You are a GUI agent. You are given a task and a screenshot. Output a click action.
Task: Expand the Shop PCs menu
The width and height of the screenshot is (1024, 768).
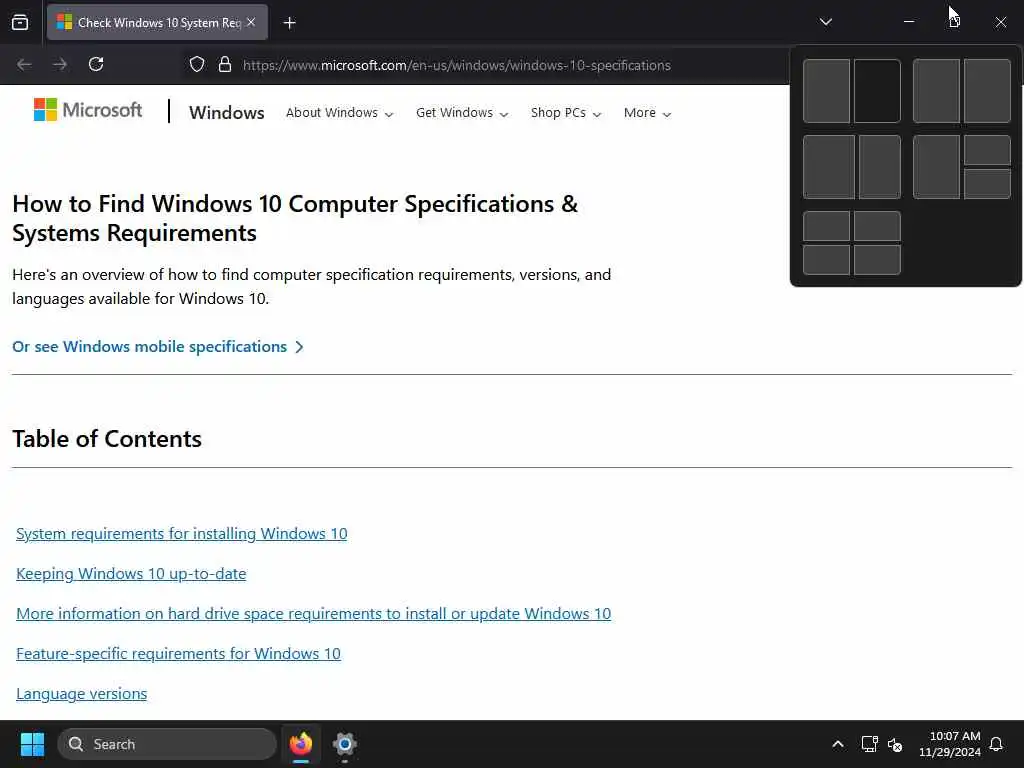pos(566,113)
